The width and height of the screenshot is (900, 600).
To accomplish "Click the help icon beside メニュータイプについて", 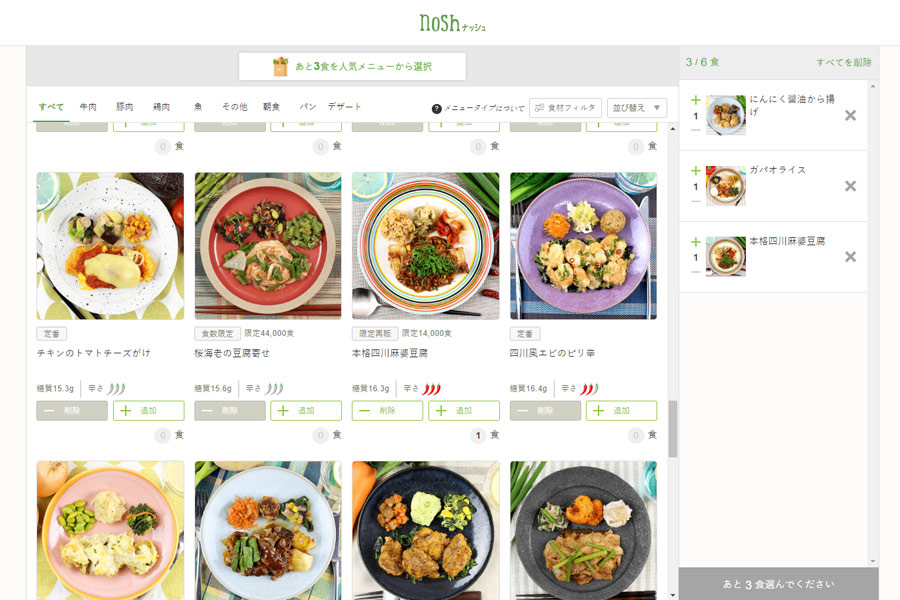I will pos(437,108).
